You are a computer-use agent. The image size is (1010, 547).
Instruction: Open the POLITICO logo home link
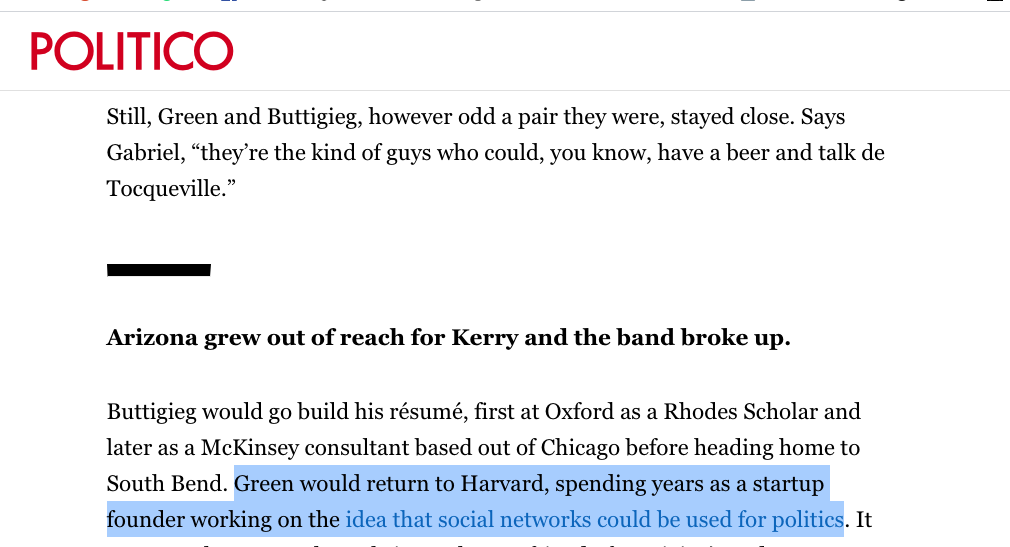tap(131, 51)
